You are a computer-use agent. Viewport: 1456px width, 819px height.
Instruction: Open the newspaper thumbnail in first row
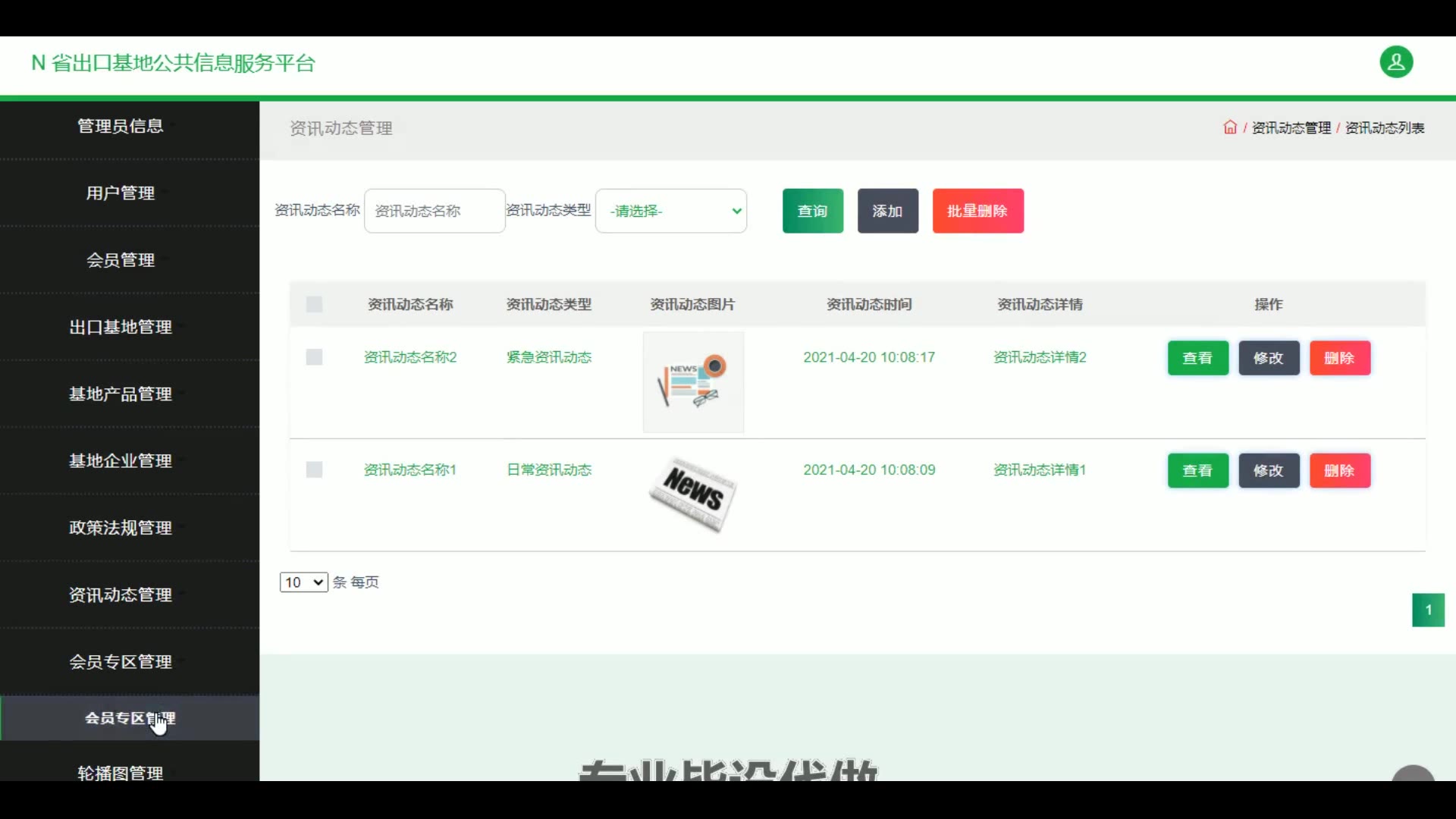[x=693, y=382]
